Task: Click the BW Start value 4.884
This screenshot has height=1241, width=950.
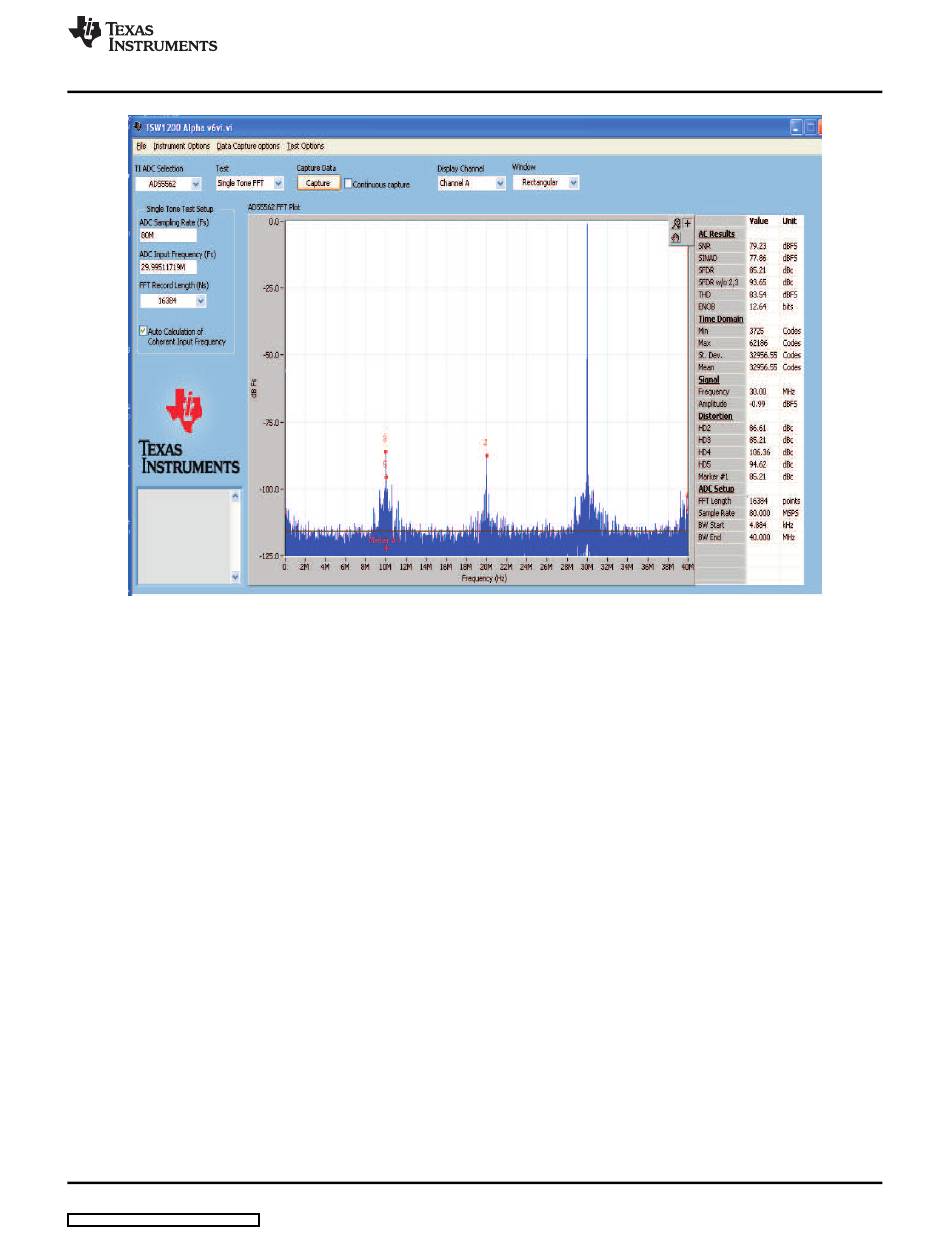Action: click(758, 525)
